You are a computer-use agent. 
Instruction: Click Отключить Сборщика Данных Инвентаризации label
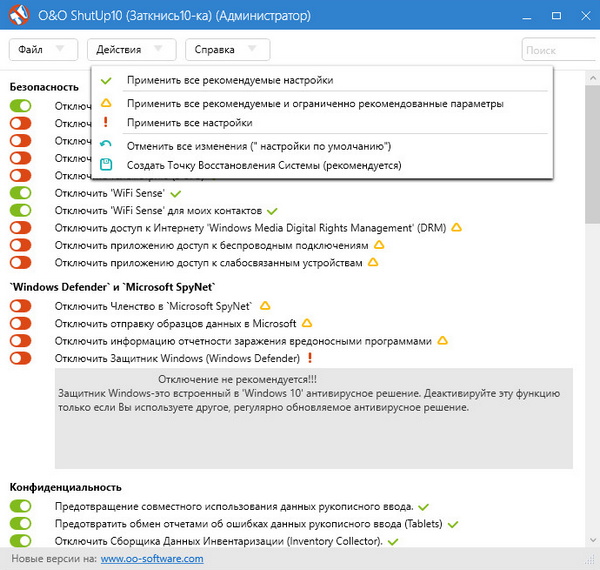pyautogui.click(x=218, y=541)
